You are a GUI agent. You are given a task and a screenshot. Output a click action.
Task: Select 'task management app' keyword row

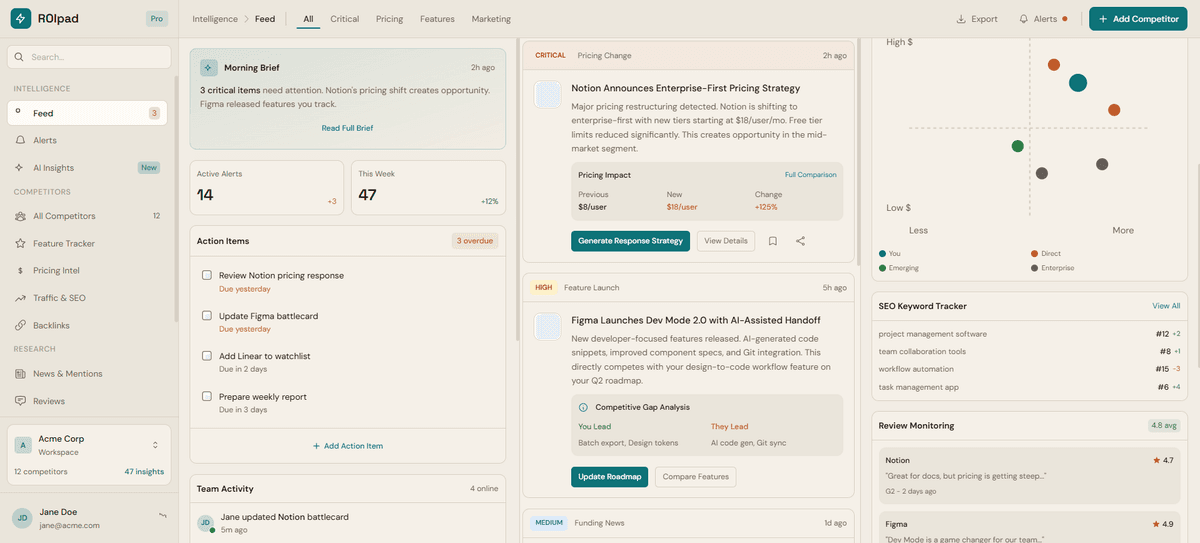1029,387
